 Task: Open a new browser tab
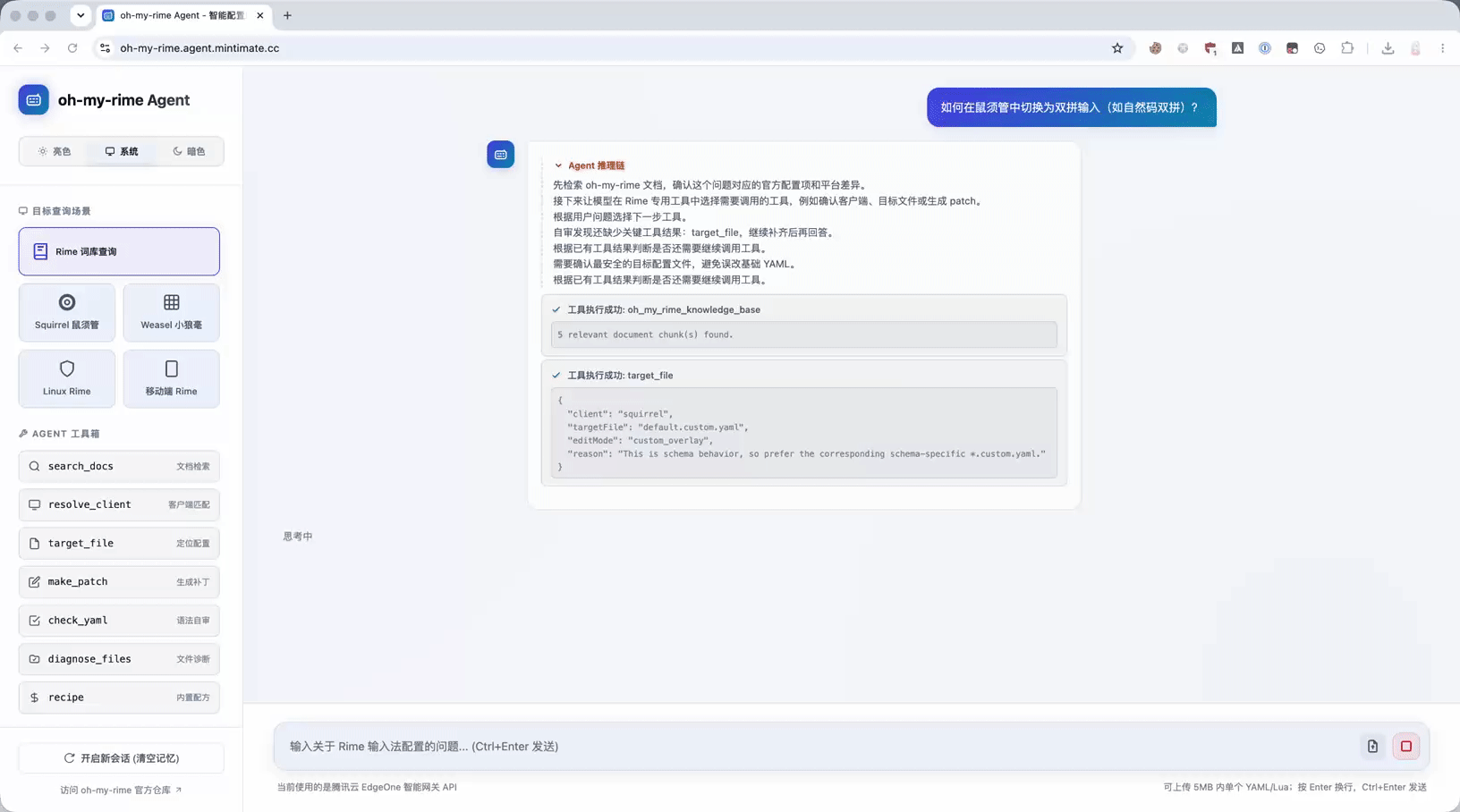click(x=287, y=15)
